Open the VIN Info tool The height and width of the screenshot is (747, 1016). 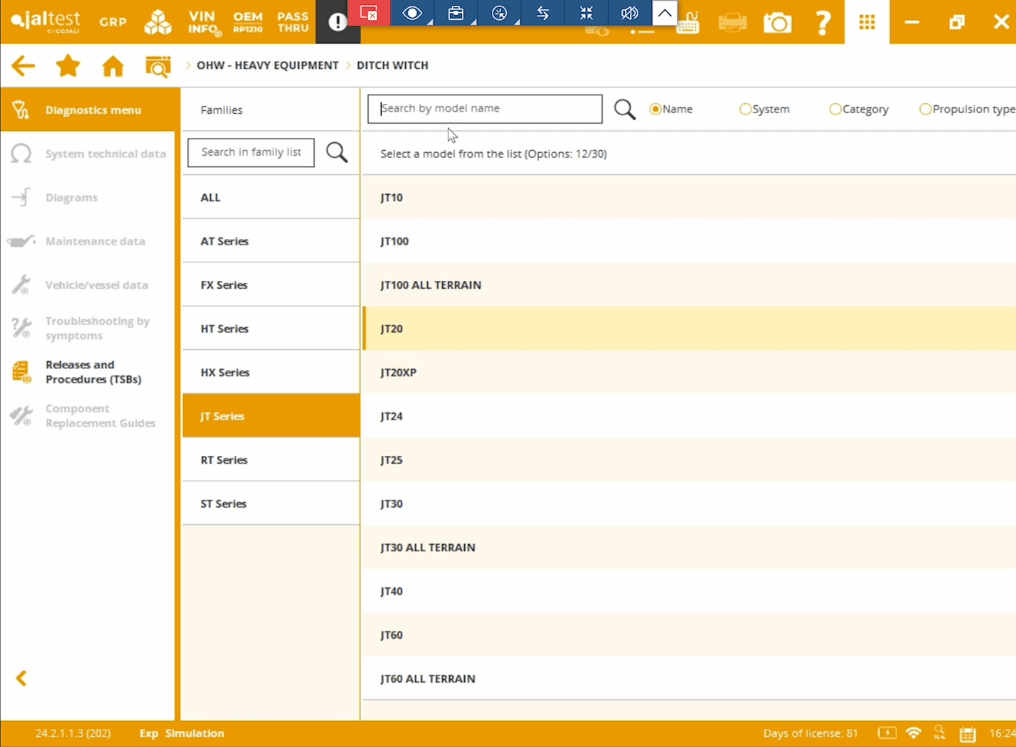[203, 22]
